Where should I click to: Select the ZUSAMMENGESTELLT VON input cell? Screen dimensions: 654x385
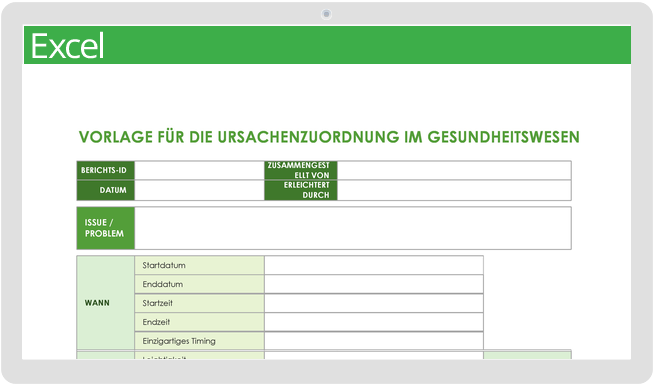454,171
